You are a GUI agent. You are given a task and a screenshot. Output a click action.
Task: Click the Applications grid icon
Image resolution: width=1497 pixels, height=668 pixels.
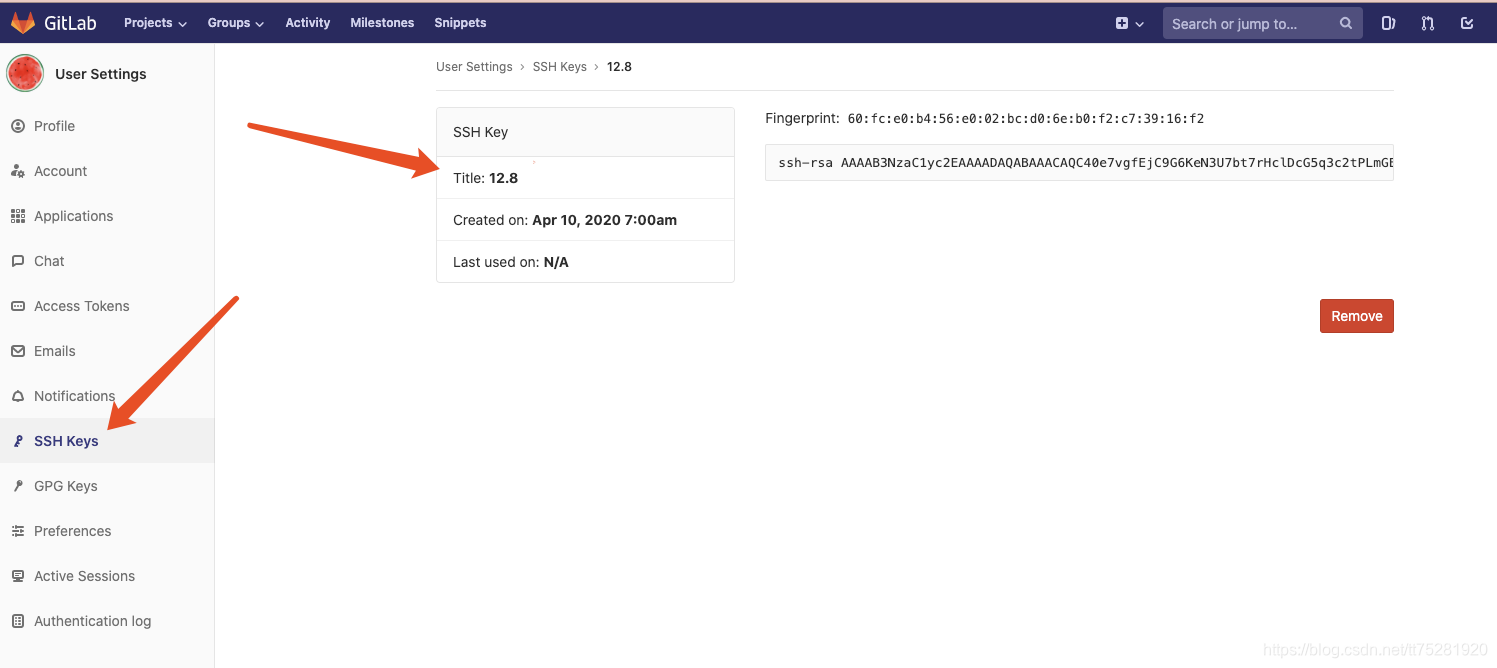tap(17, 216)
